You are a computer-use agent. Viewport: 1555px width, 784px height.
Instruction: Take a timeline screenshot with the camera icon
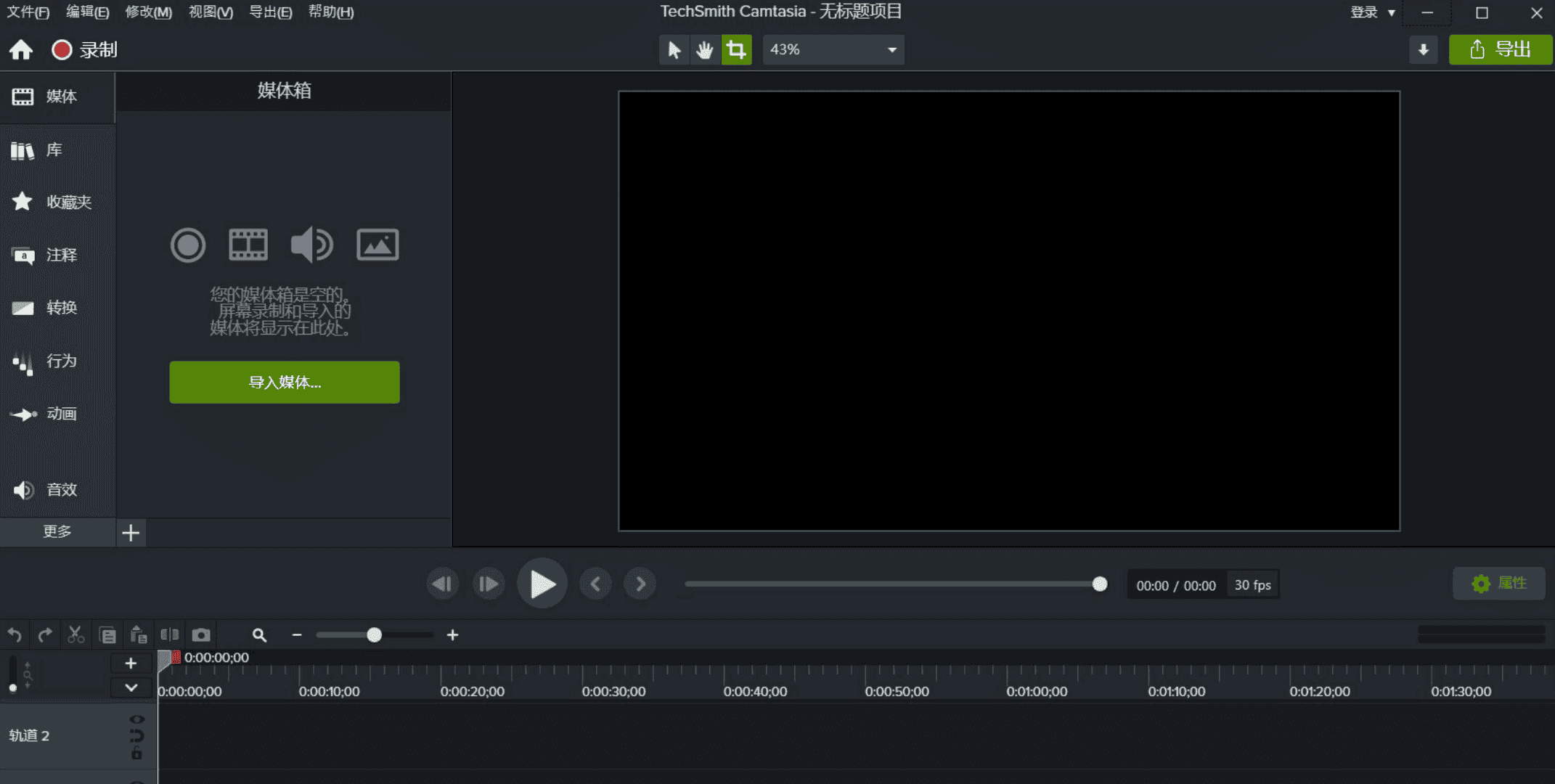tap(201, 634)
